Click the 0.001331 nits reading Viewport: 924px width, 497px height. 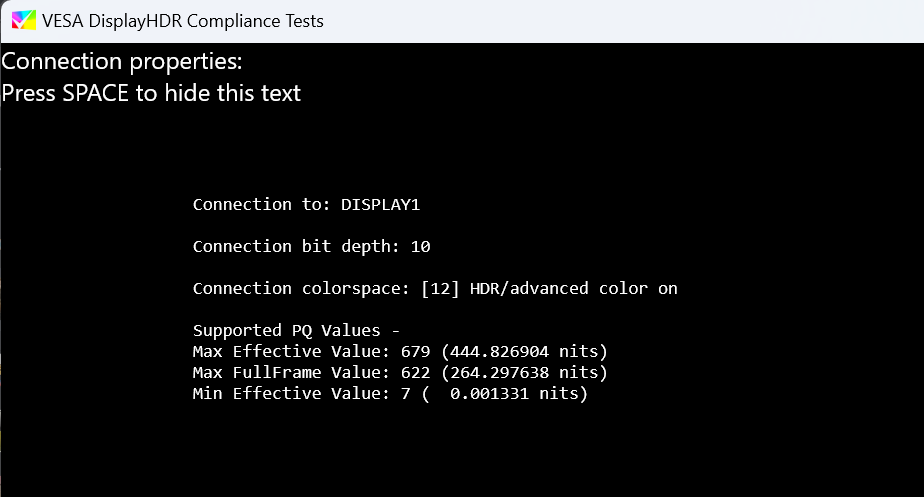pos(509,393)
